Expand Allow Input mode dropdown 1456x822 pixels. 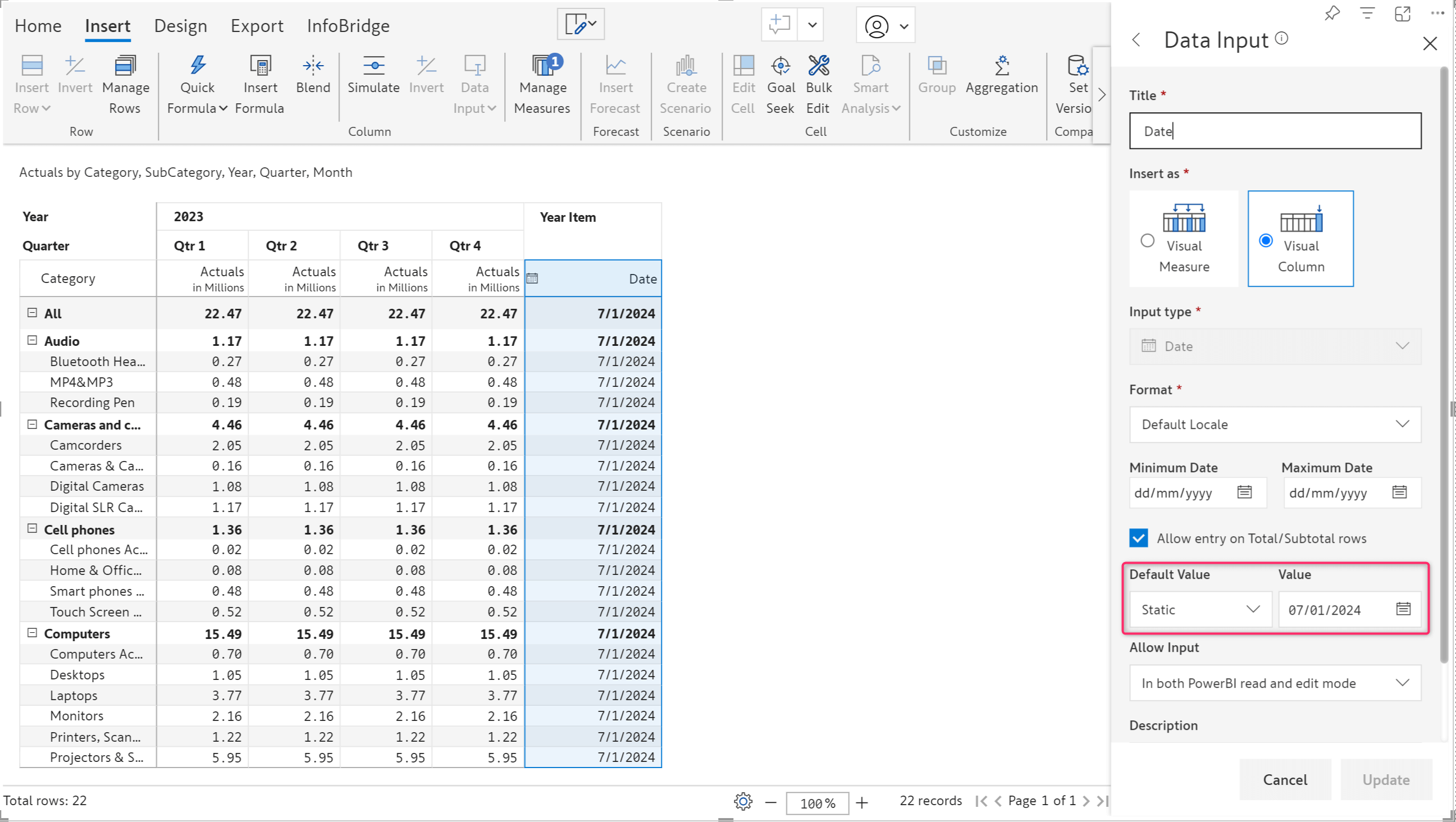[1406, 683]
